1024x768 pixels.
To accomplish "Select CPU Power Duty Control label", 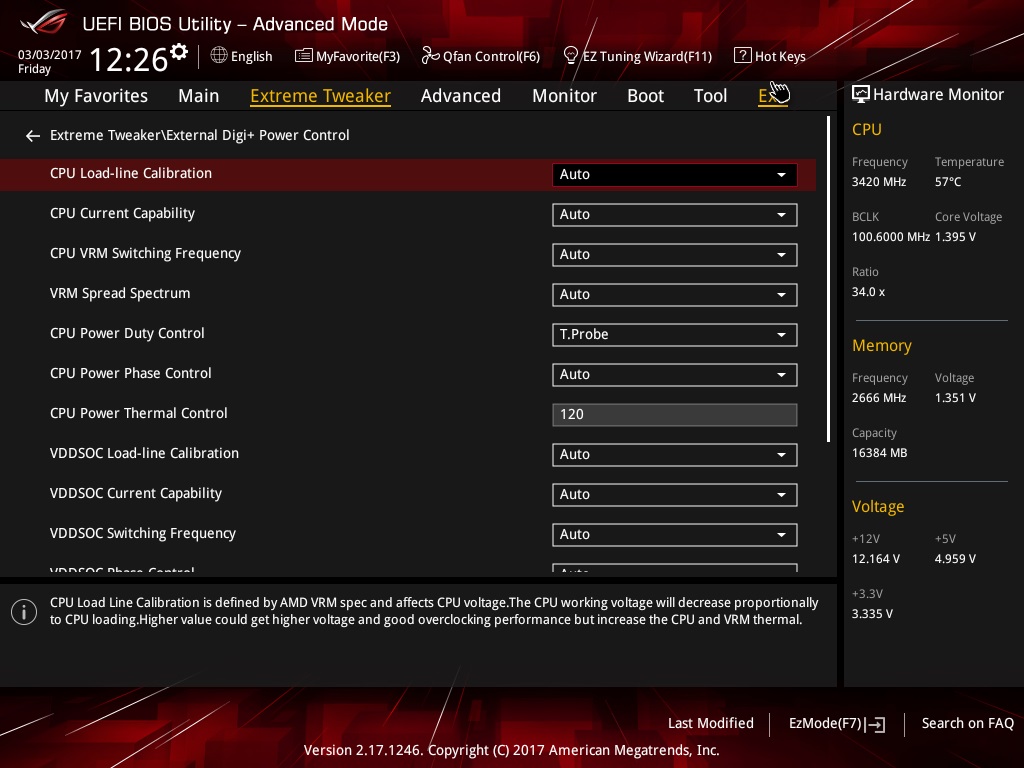I will click(127, 333).
